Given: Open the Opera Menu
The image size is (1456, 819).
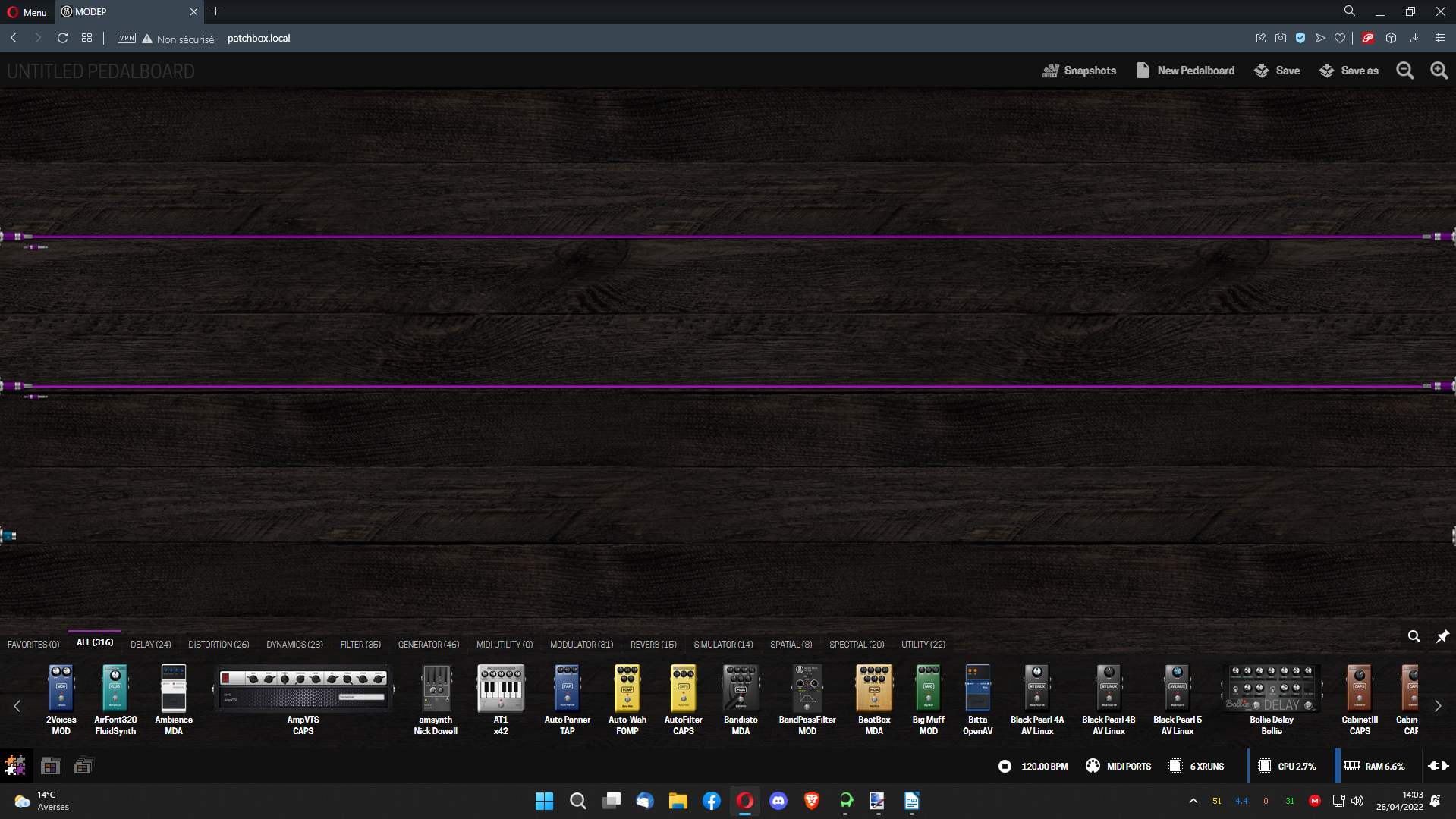Looking at the screenshot, I should [27, 12].
